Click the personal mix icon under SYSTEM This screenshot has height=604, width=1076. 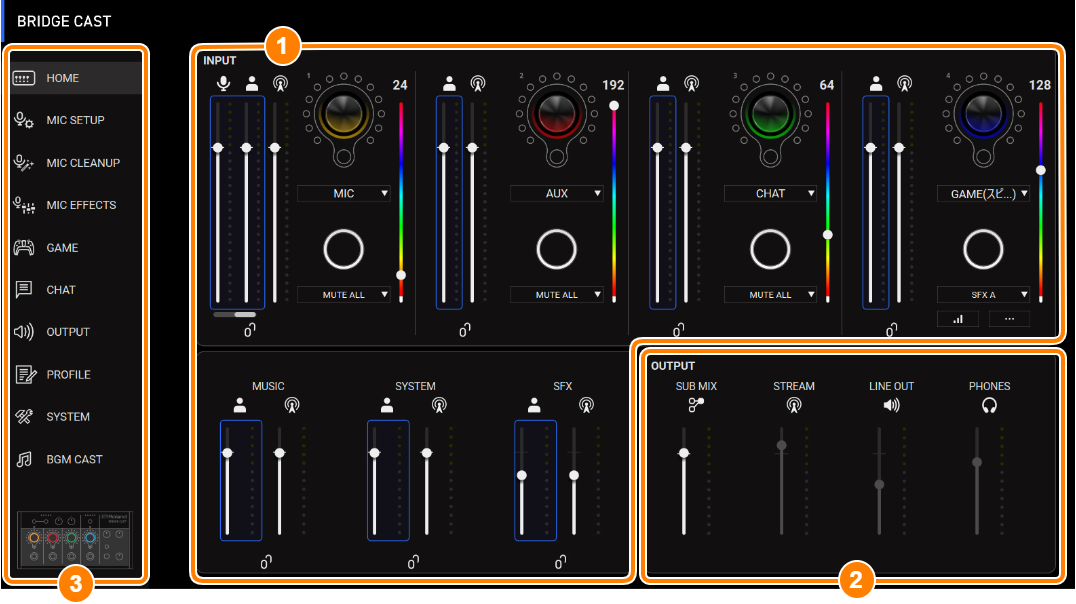[x=387, y=406]
